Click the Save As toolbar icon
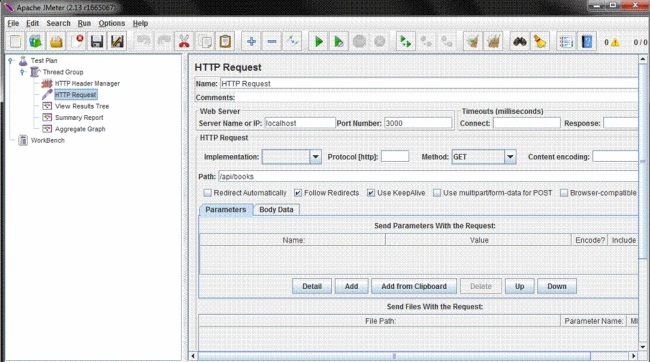The height and width of the screenshot is (362, 650). 117,41
